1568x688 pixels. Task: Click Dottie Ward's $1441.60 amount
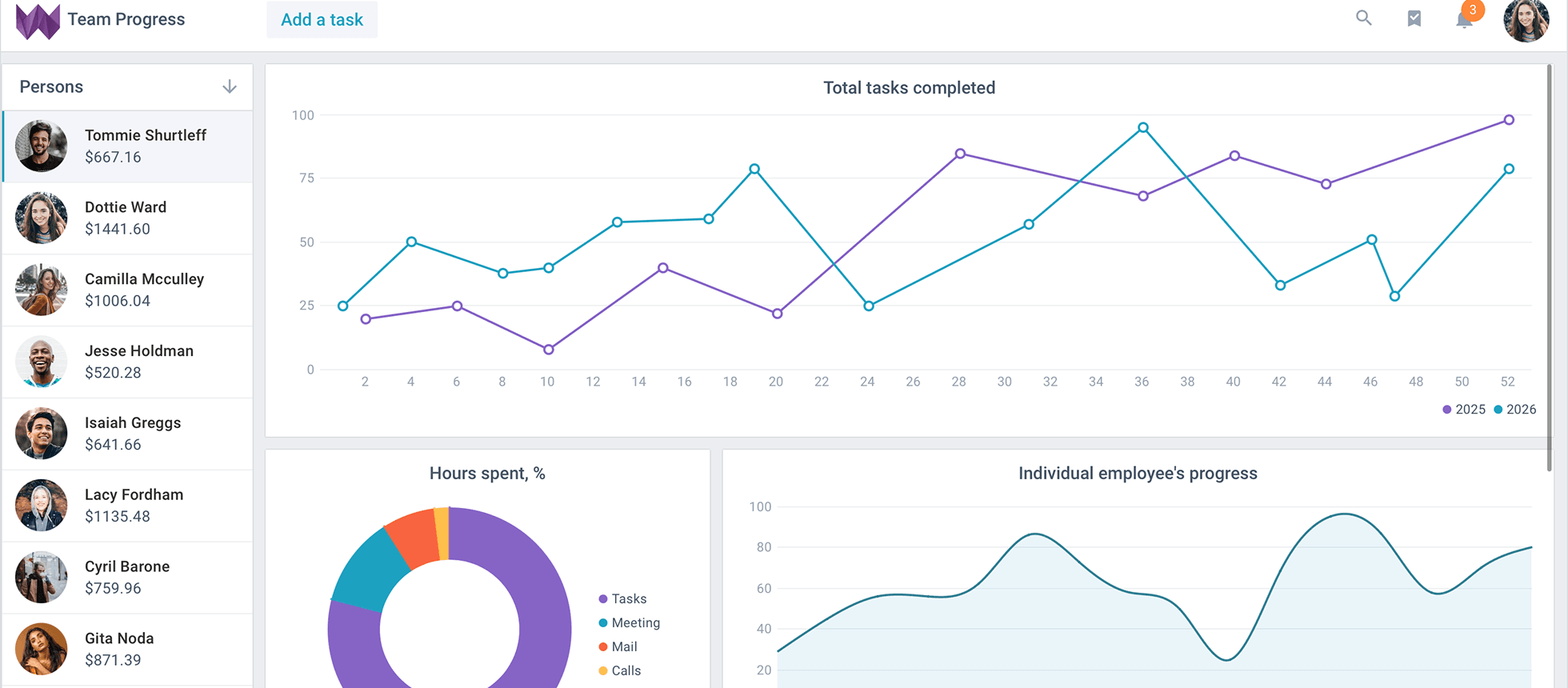tap(118, 230)
